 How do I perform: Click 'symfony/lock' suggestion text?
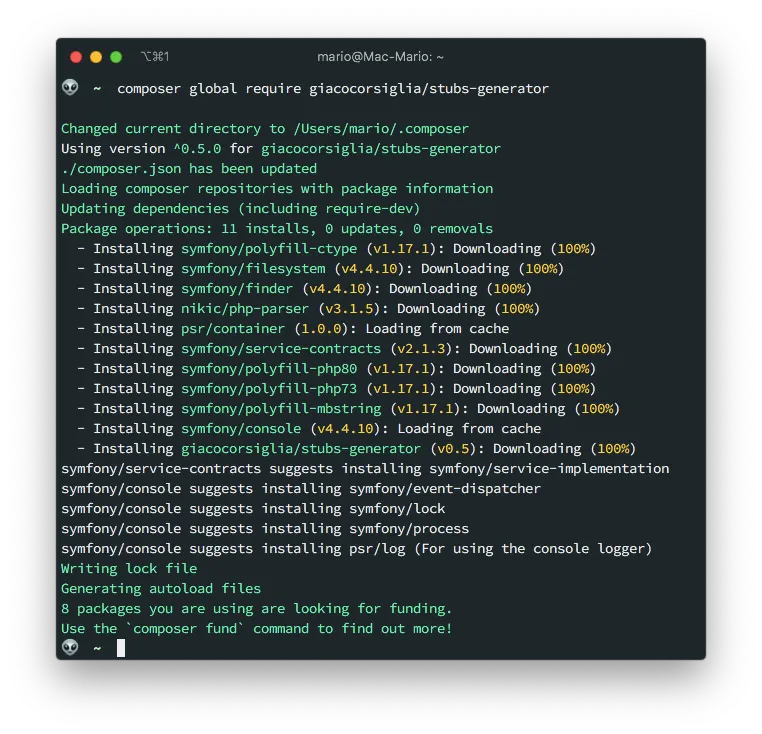[x=397, y=508]
